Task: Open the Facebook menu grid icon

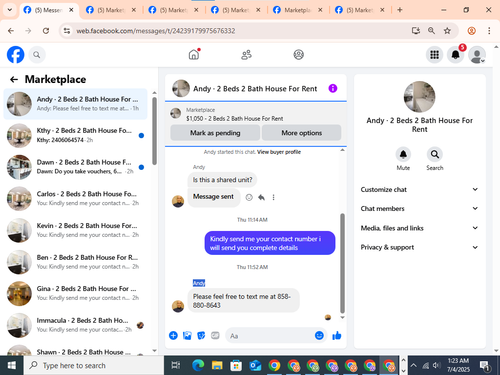Action: pos(434,55)
